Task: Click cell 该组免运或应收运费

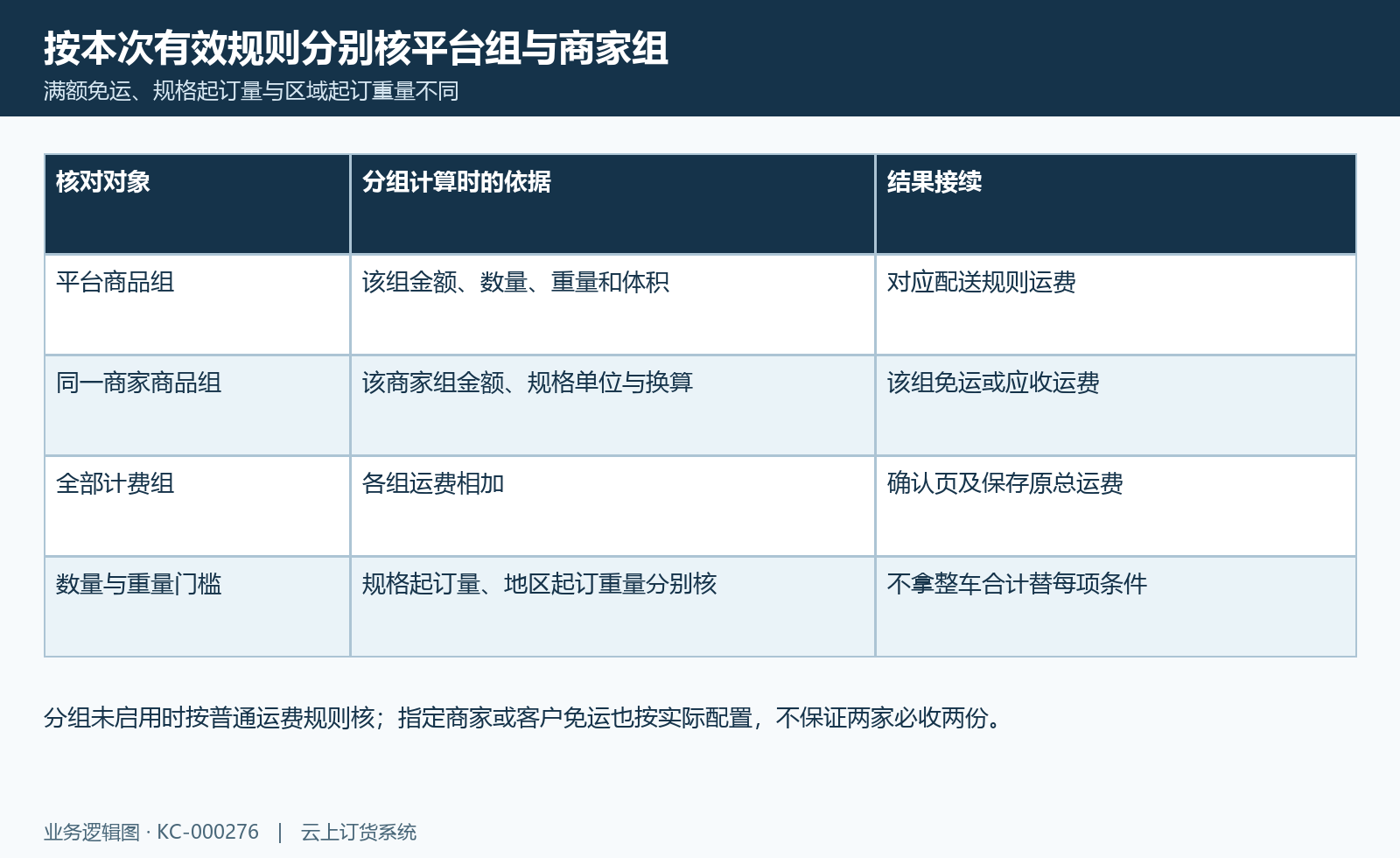Action: coord(1116,405)
